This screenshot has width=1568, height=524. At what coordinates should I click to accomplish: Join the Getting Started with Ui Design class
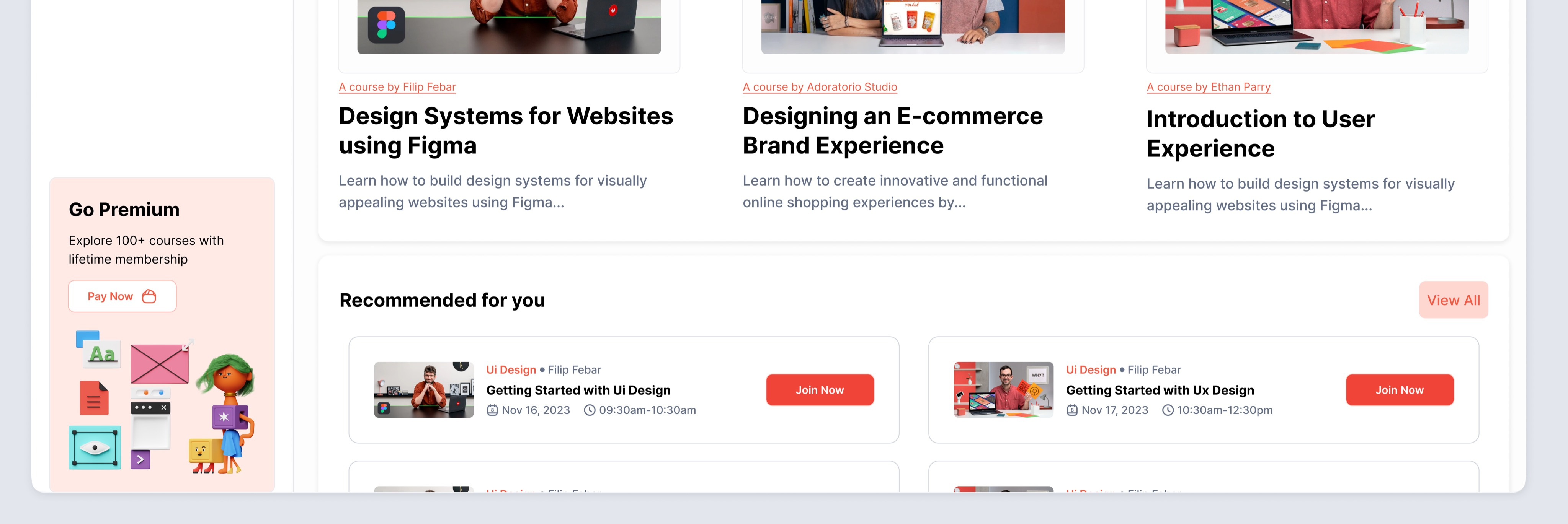[819, 390]
